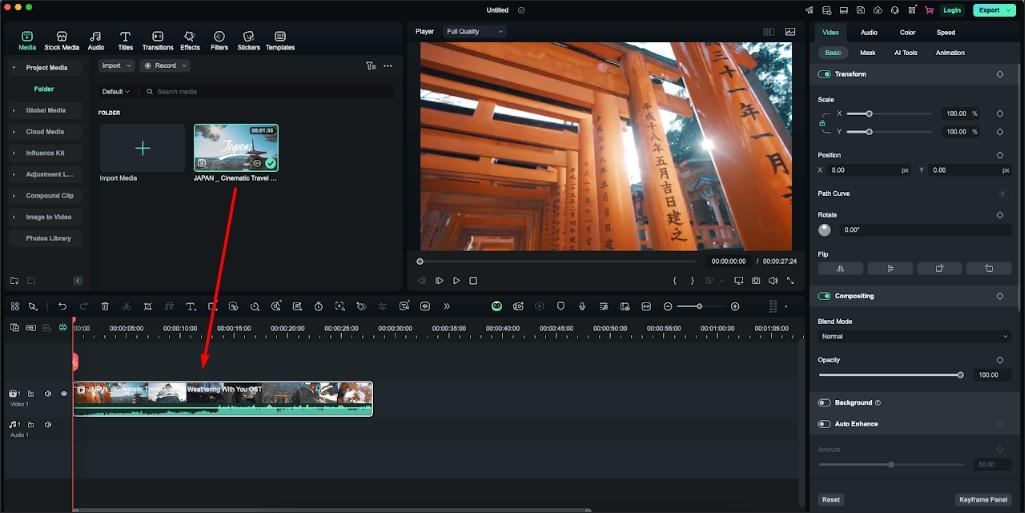1025x513 pixels.
Task: Hide Video 1 track with eye icon
Action: pos(64,393)
